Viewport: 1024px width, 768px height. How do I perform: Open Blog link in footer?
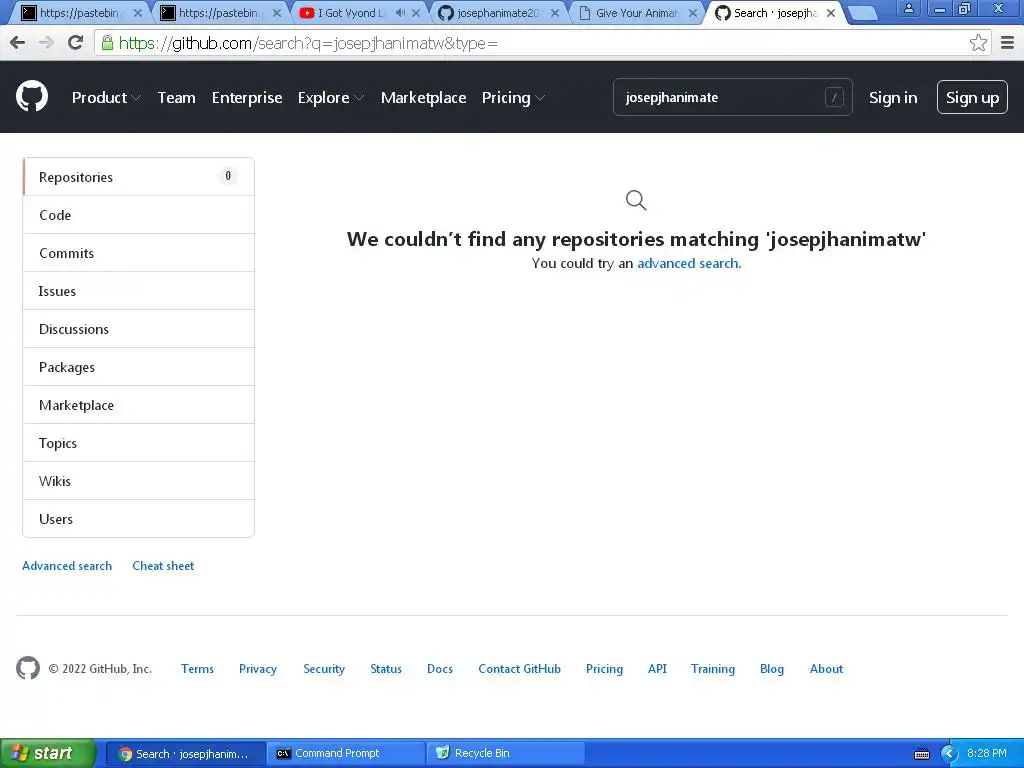coord(771,669)
